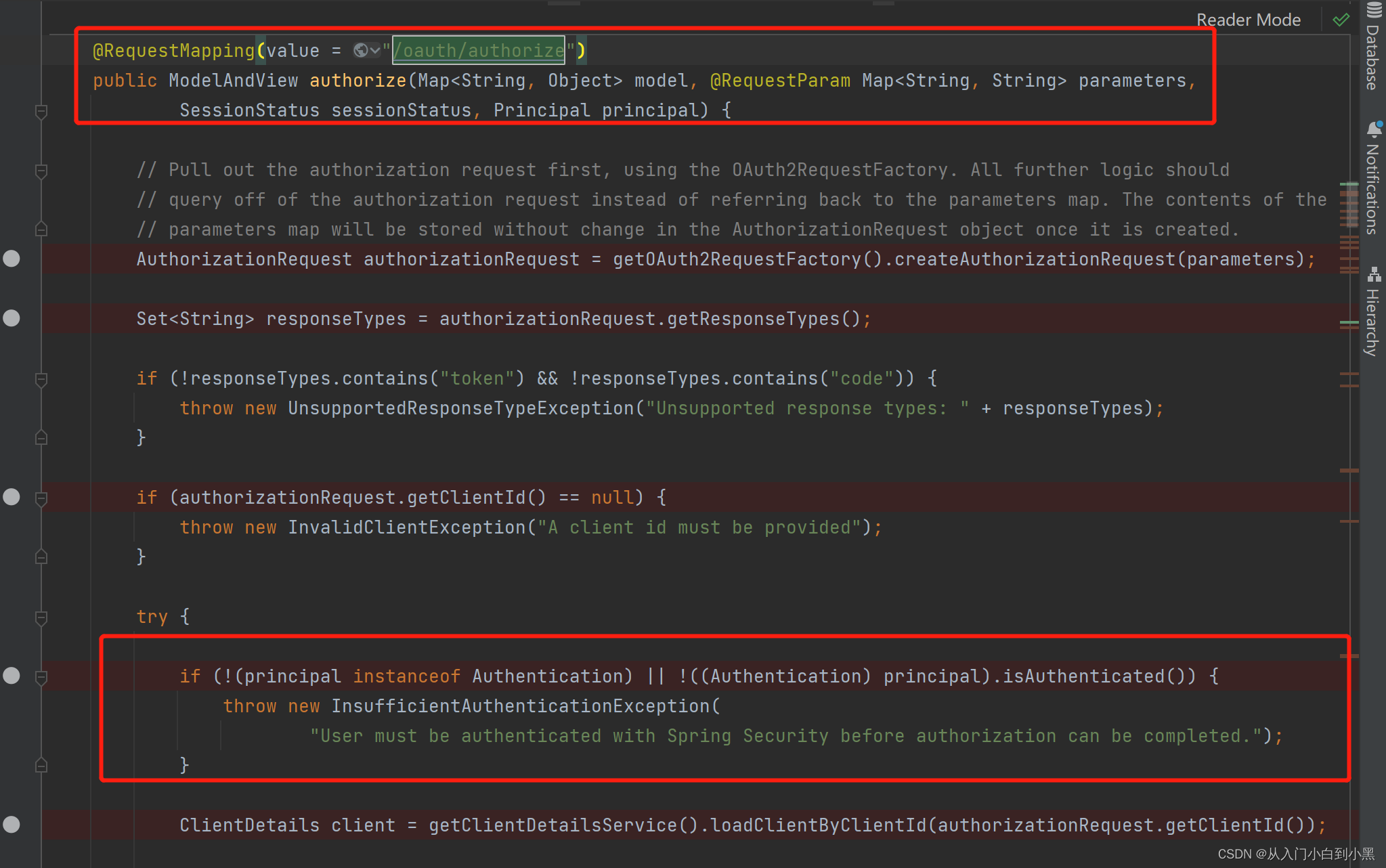The width and height of the screenshot is (1386, 868).
Task: Click the @RequestParam annotation
Action: [x=780, y=81]
